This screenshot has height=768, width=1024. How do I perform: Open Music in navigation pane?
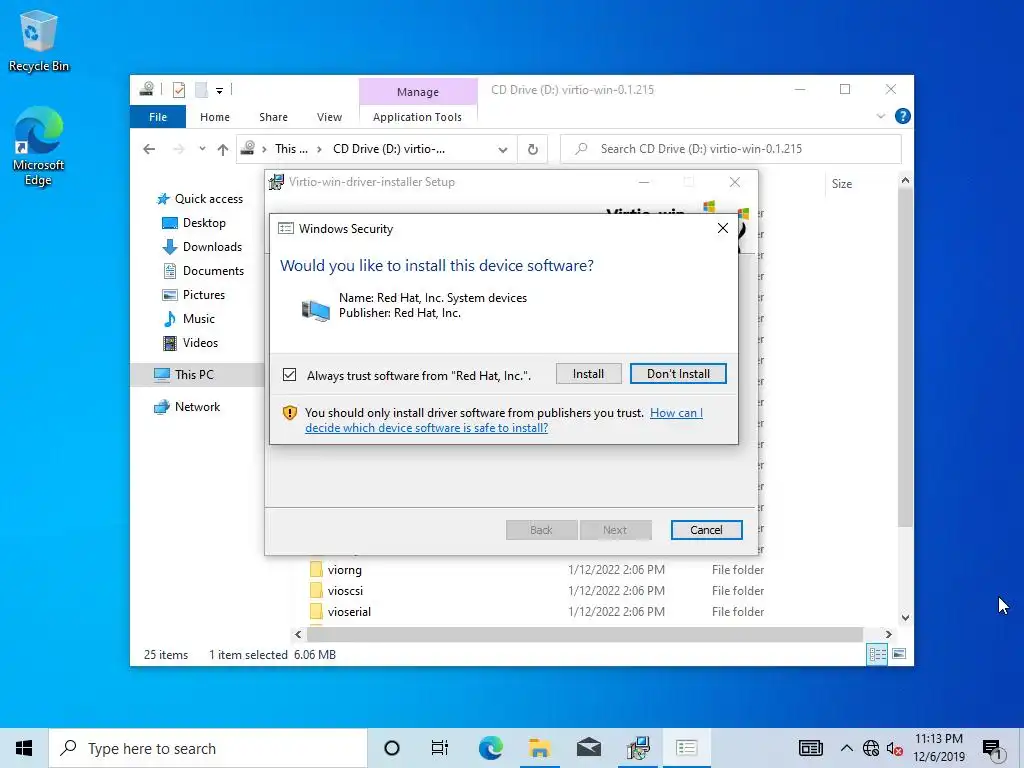pos(199,319)
